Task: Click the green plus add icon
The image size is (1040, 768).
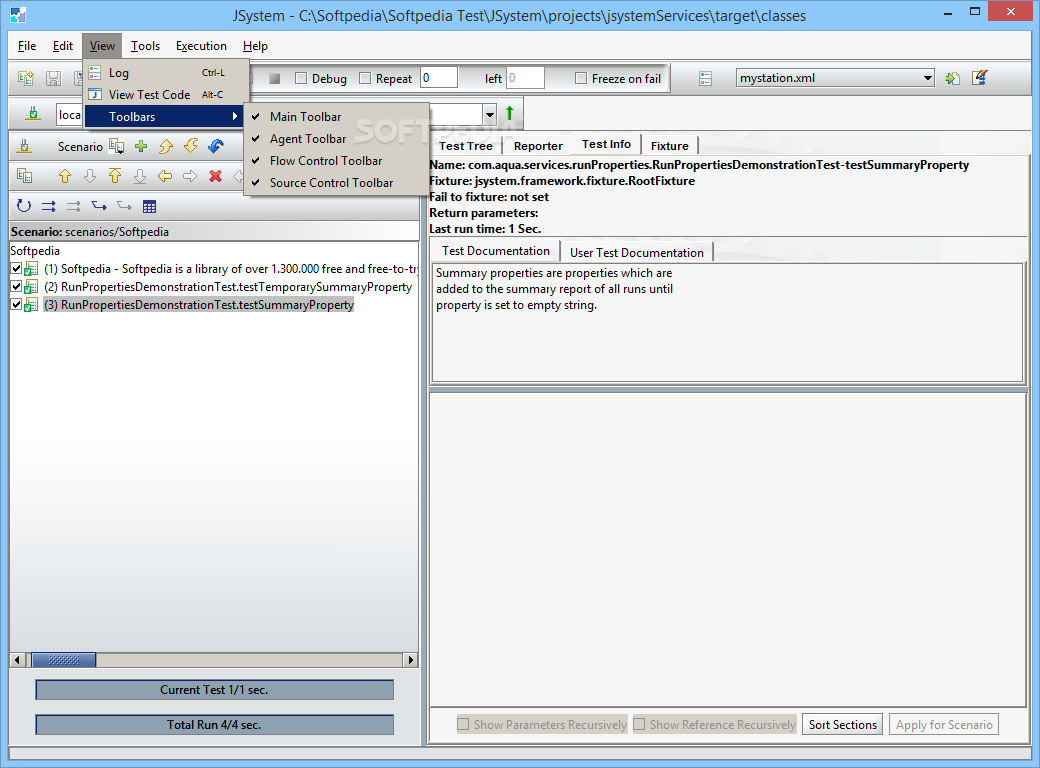Action: (141, 146)
